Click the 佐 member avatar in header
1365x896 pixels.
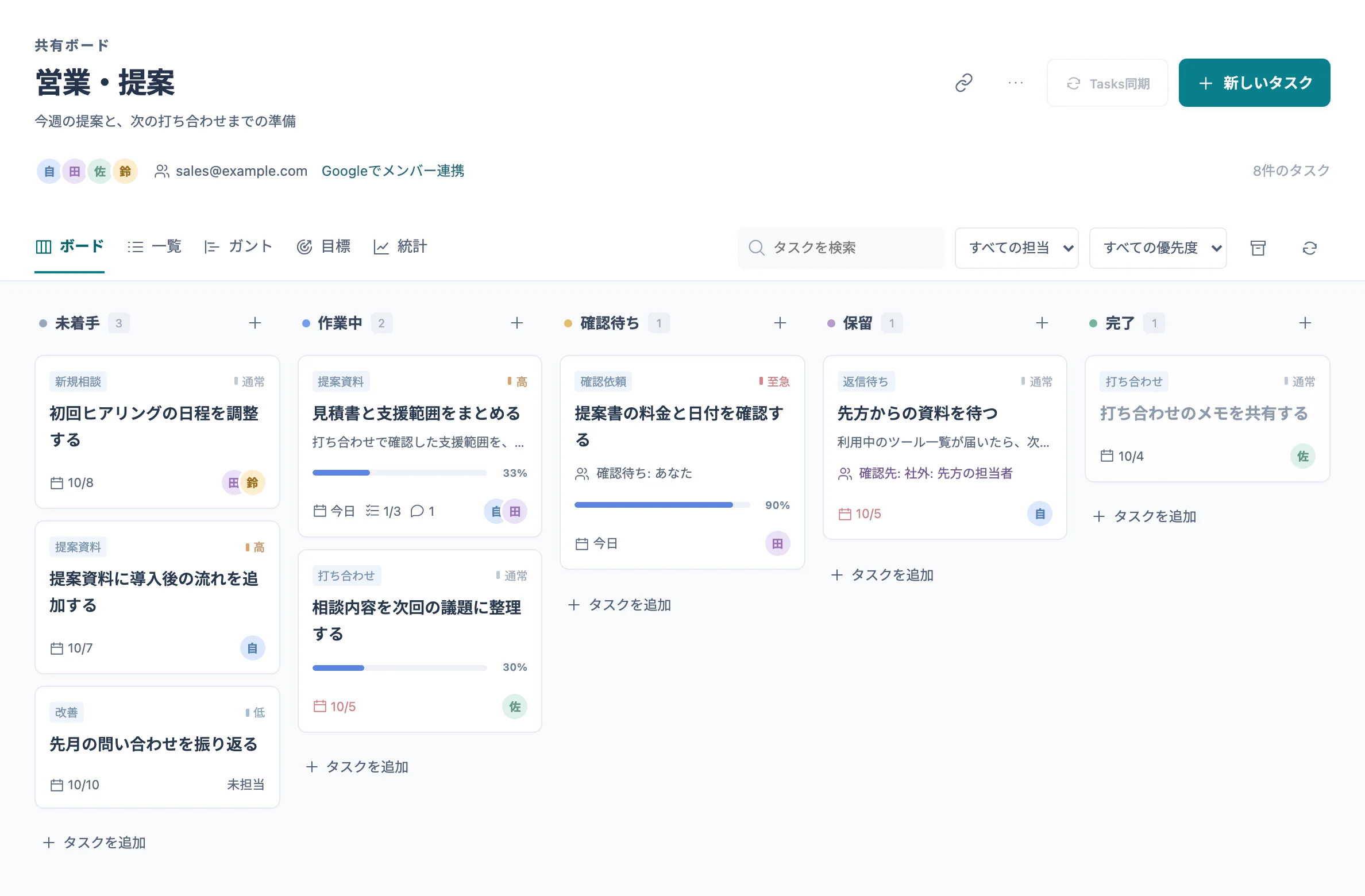(x=100, y=171)
